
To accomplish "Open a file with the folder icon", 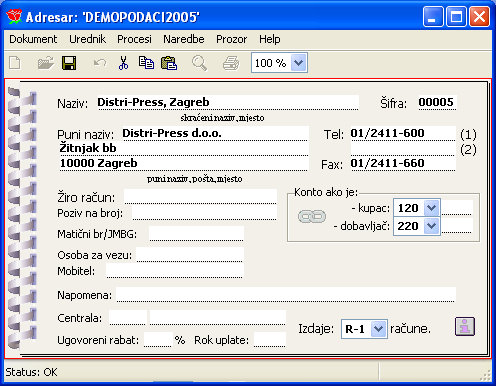I will coord(46,63).
